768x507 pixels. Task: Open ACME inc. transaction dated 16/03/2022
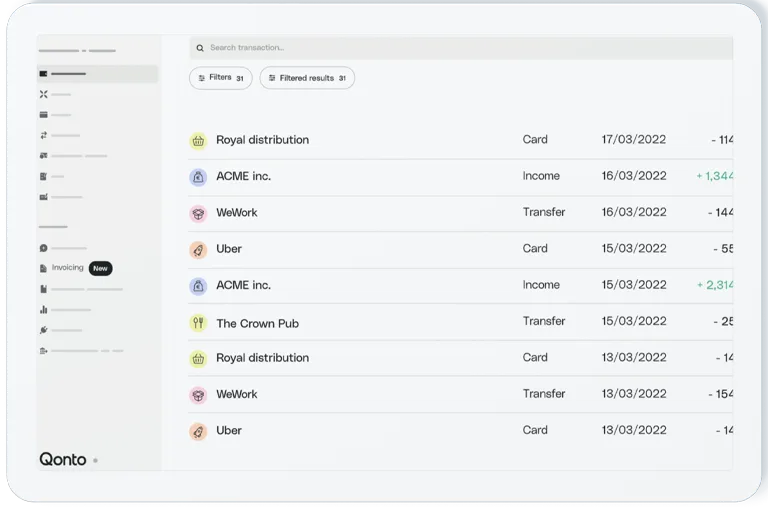[x=460, y=177]
